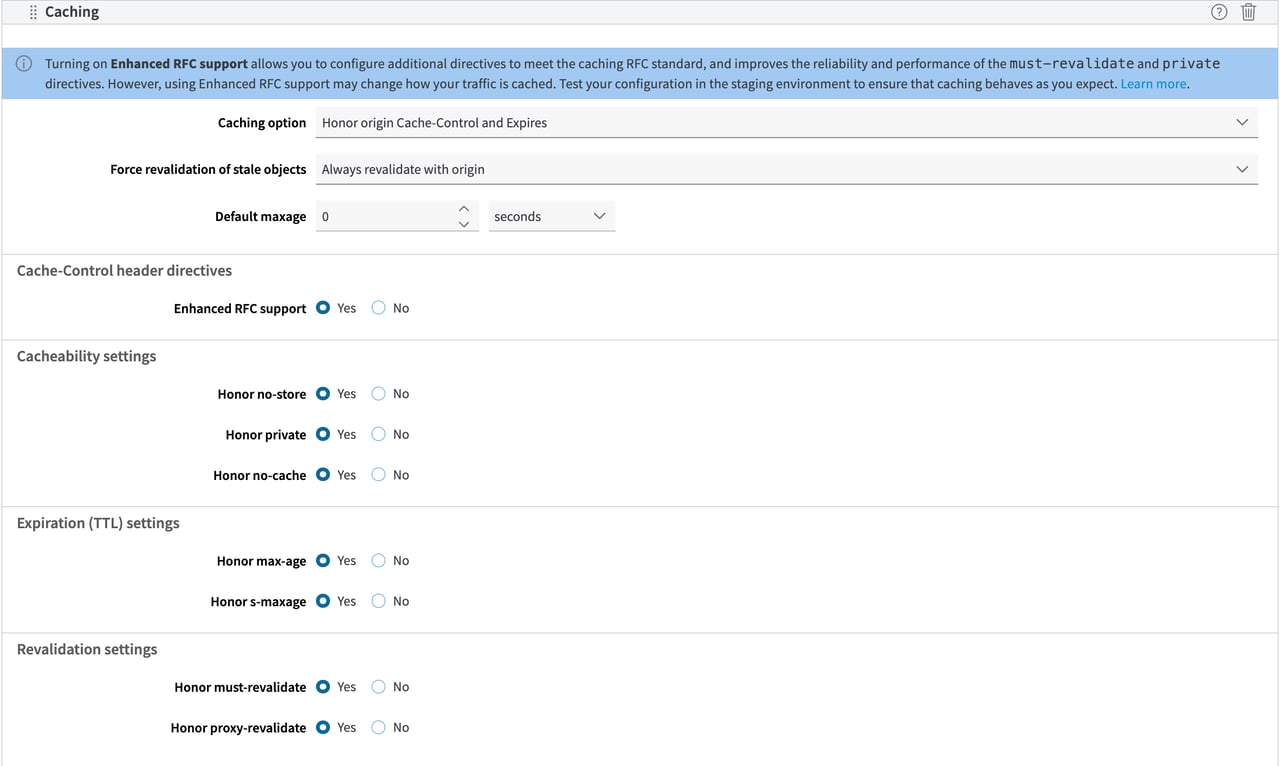The height and width of the screenshot is (766, 1280).
Task: Decrease Default maxage with down arrow
Action: 463,224
